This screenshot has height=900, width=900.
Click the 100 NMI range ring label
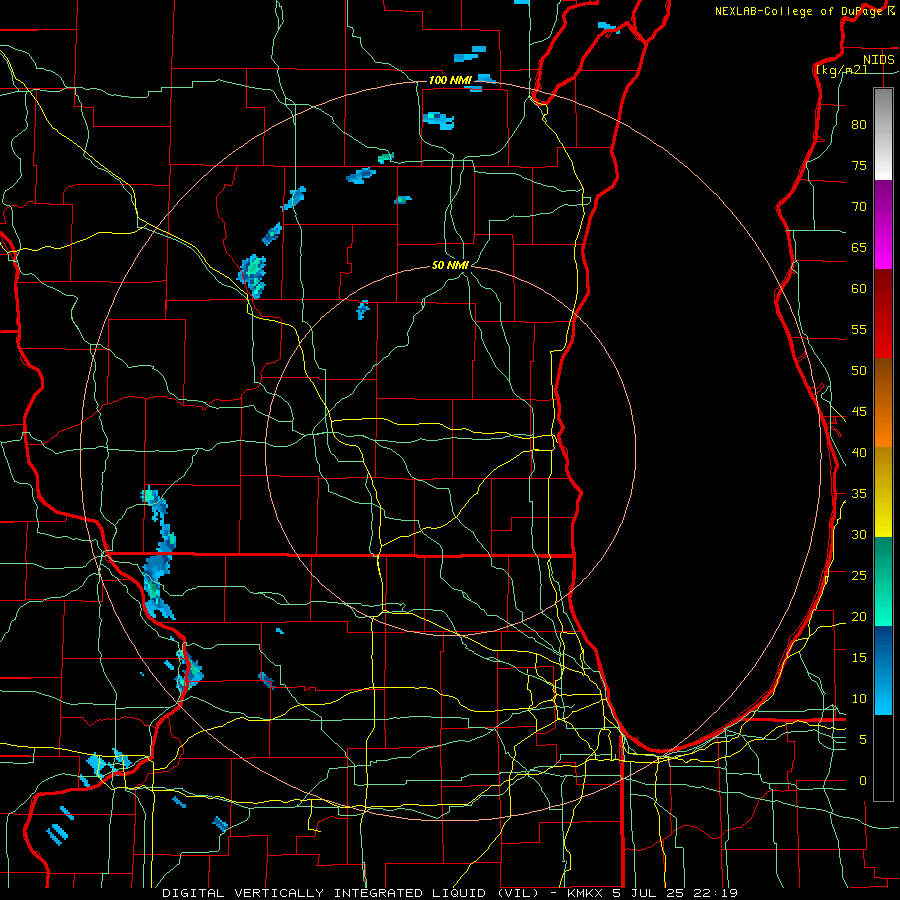coord(449,80)
